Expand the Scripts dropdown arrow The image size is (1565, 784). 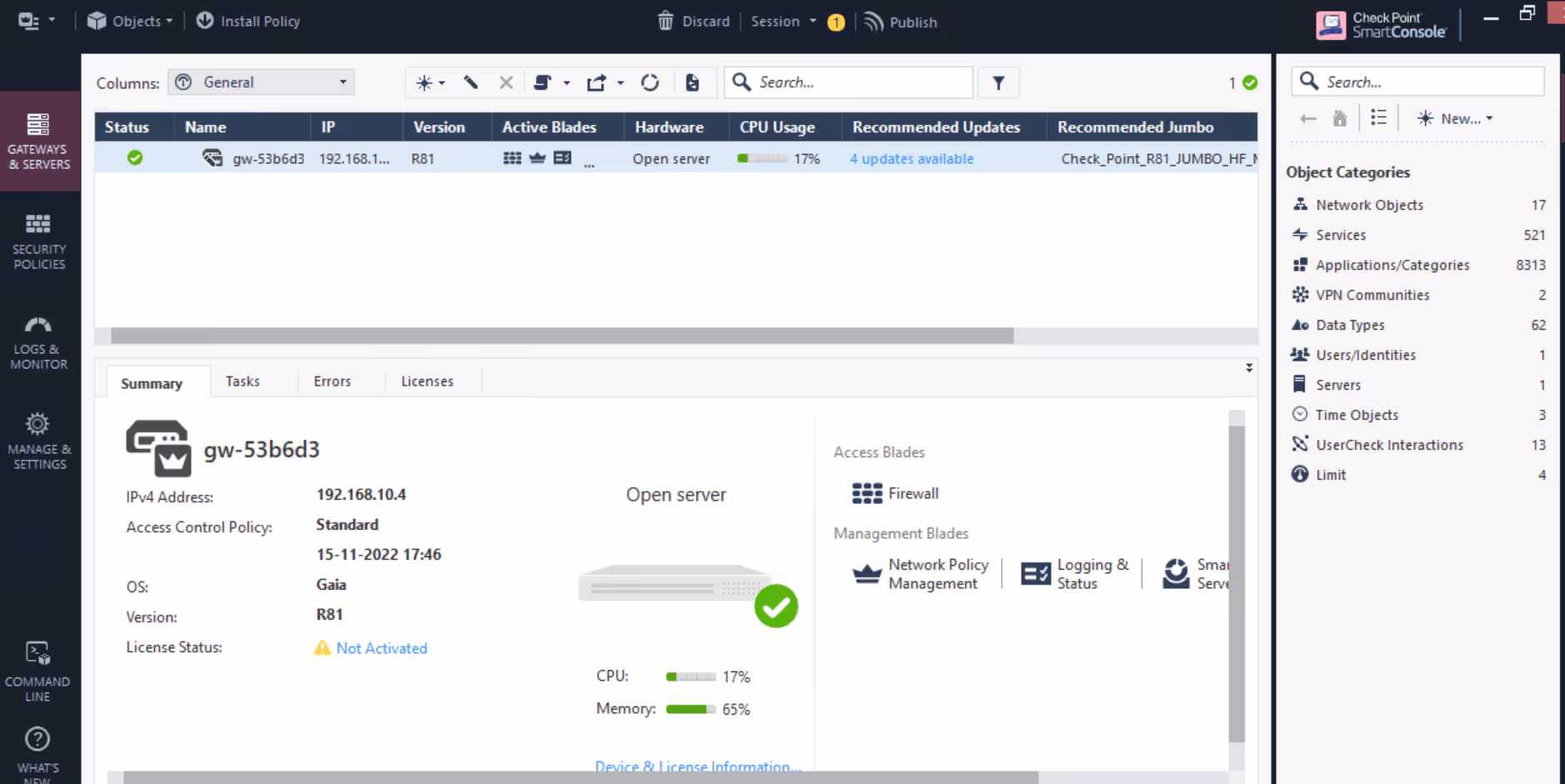pos(567,82)
